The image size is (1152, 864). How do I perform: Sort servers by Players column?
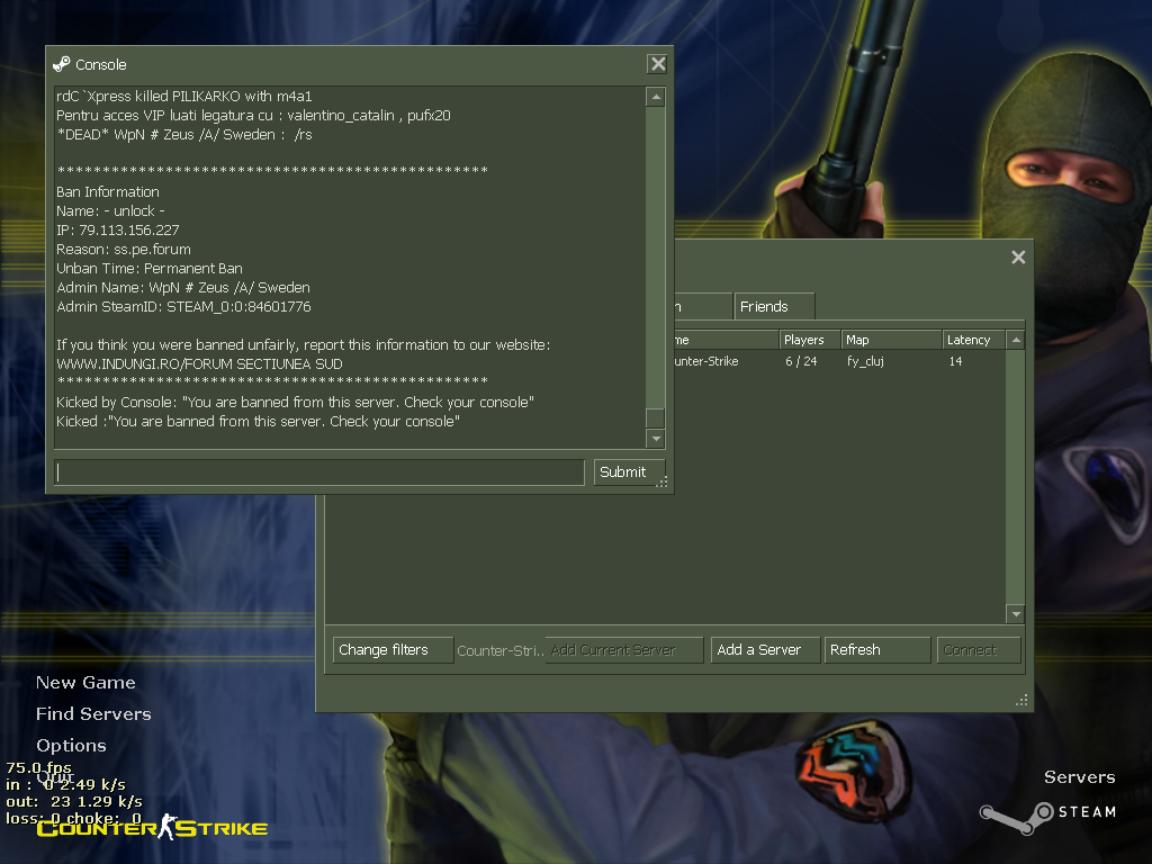(809, 339)
